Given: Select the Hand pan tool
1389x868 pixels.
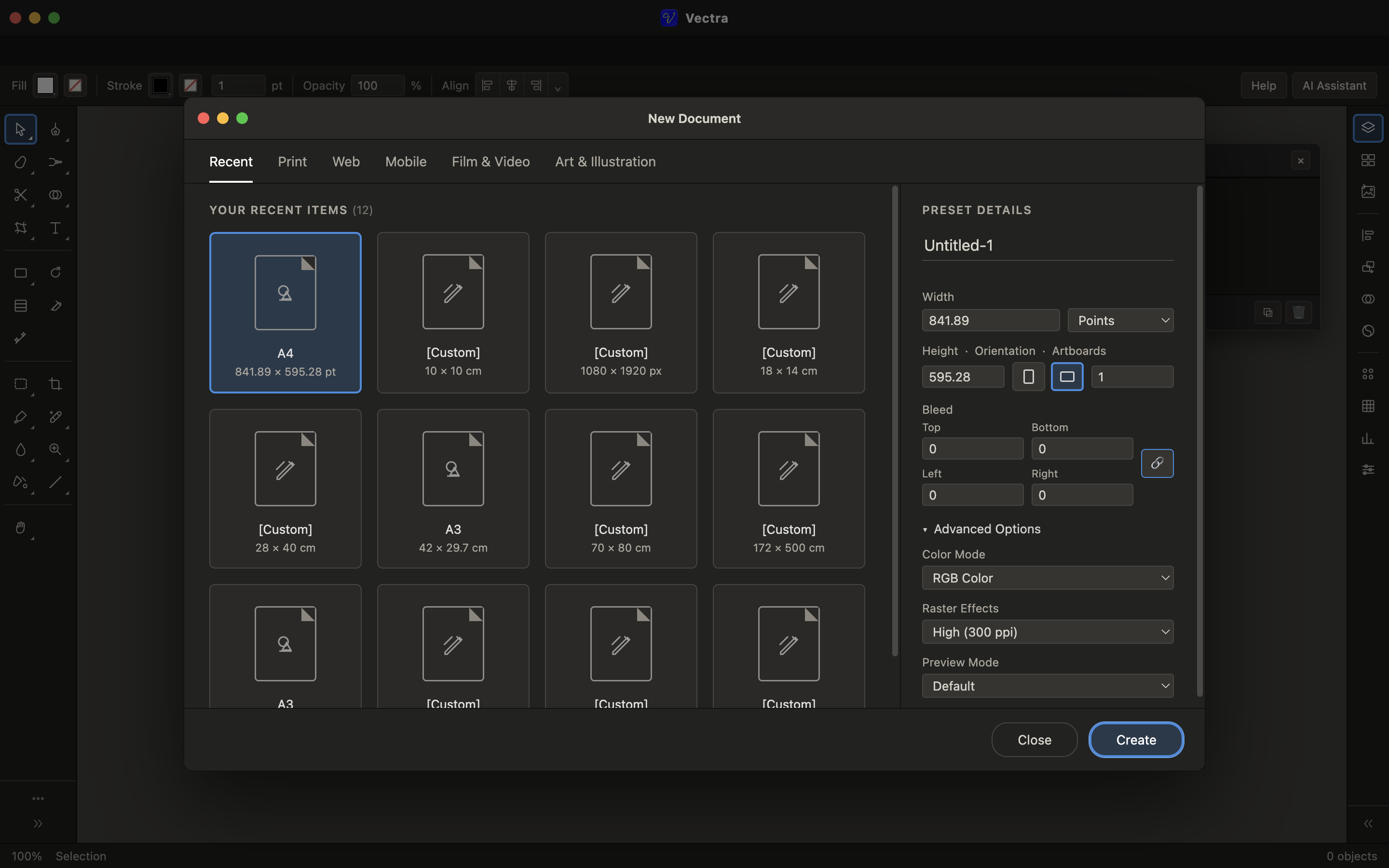Looking at the screenshot, I should click(x=21, y=527).
